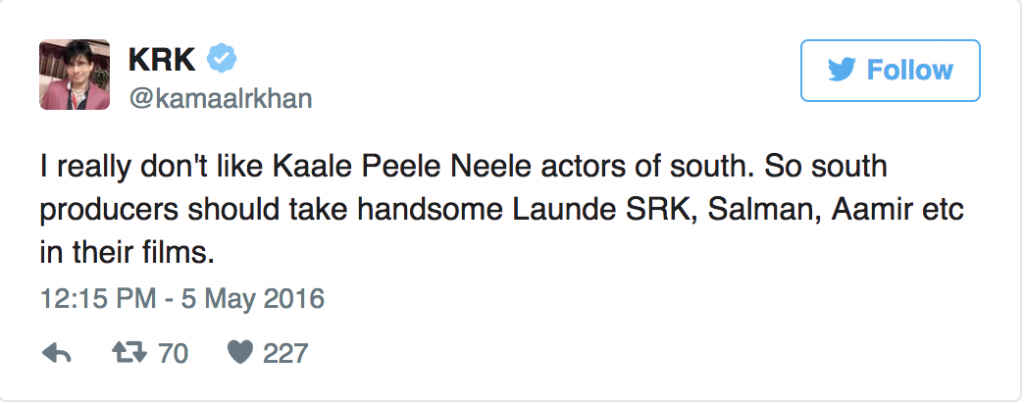The height and width of the screenshot is (404, 1024).
Task: Click the blue verified badge next to KRK
Action: (x=221, y=62)
